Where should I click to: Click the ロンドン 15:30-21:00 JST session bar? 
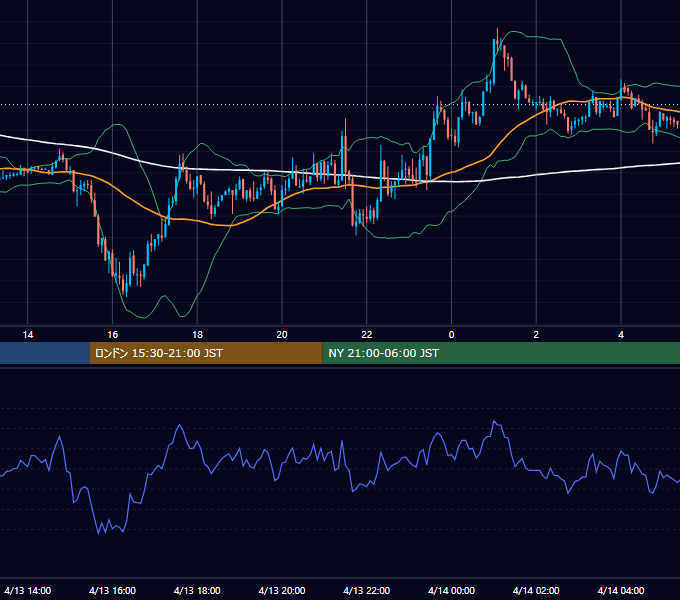(206, 353)
